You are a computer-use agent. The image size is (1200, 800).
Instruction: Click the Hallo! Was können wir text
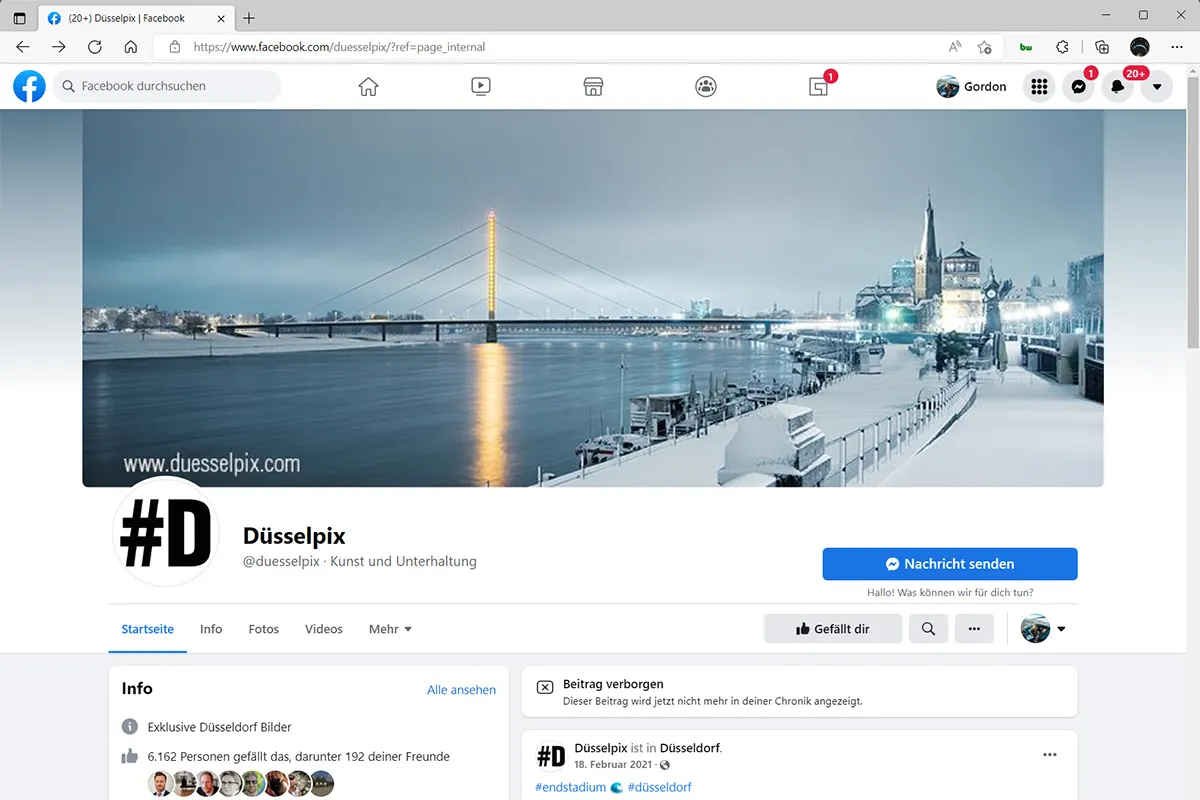[950, 593]
